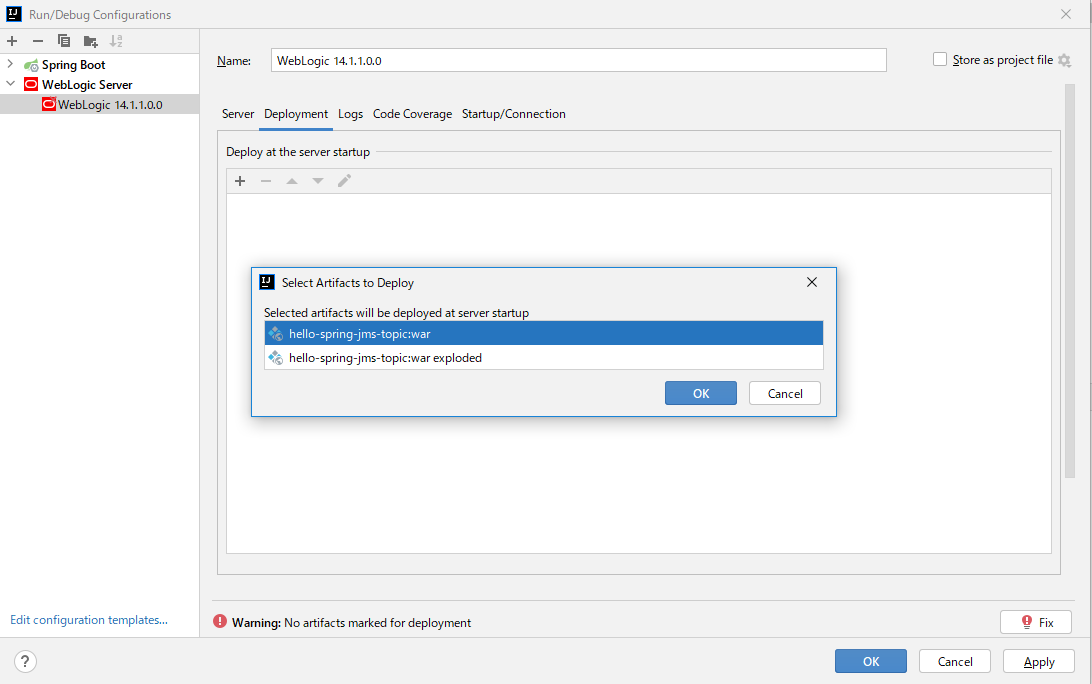Image resolution: width=1092 pixels, height=684 pixels.
Task: Click the right-side vertical scrollbar
Action: [1070, 281]
